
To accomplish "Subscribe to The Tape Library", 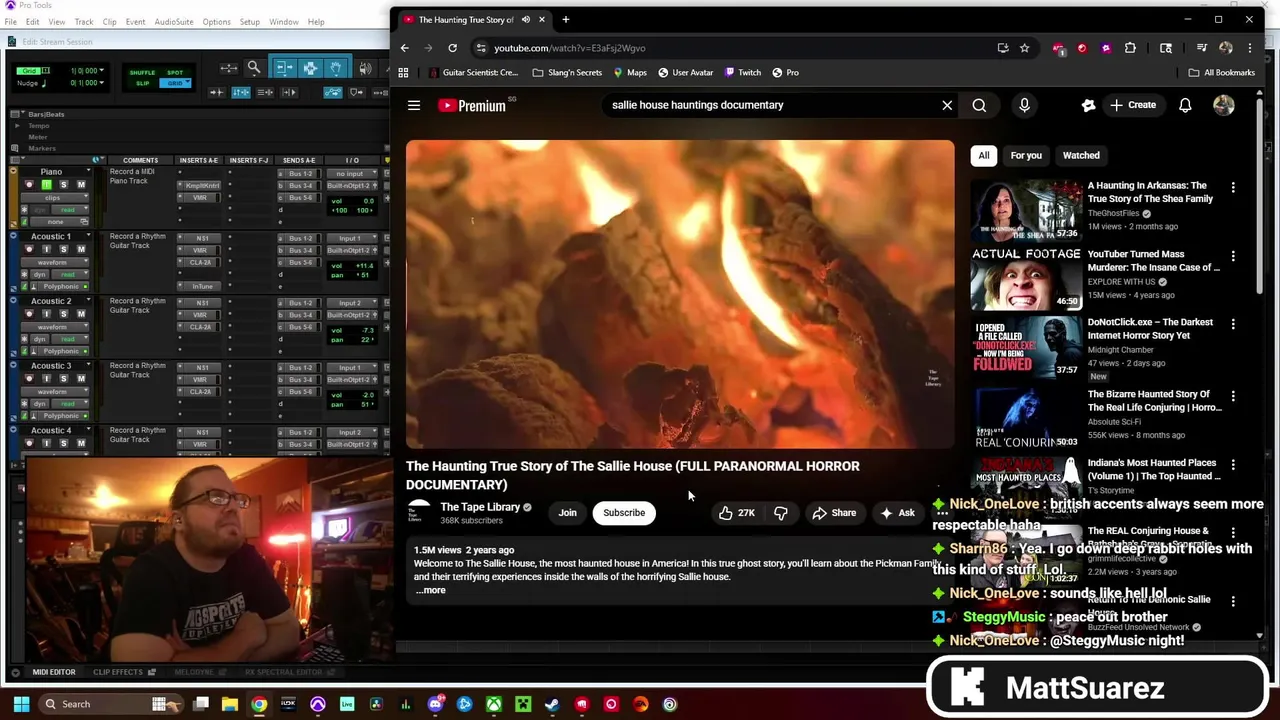I will pos(624,513).
